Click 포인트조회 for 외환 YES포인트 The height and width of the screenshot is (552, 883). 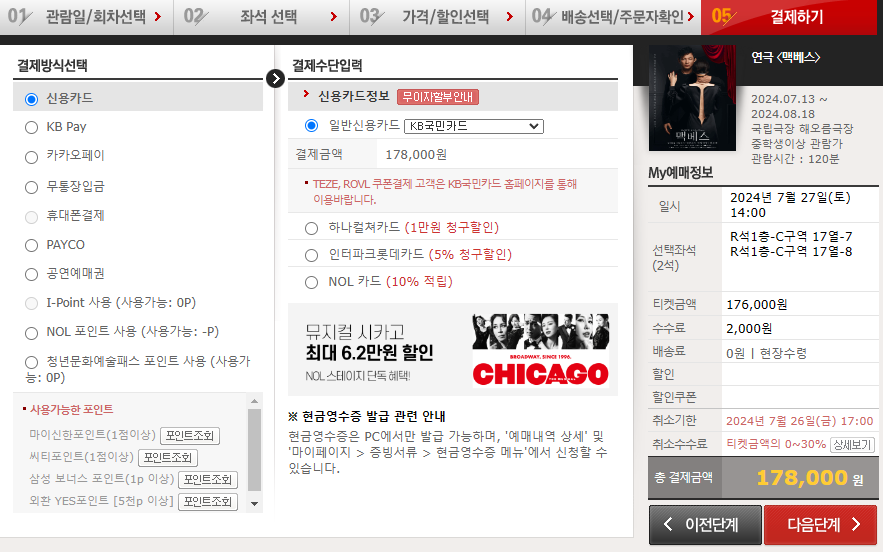[208, 501]
